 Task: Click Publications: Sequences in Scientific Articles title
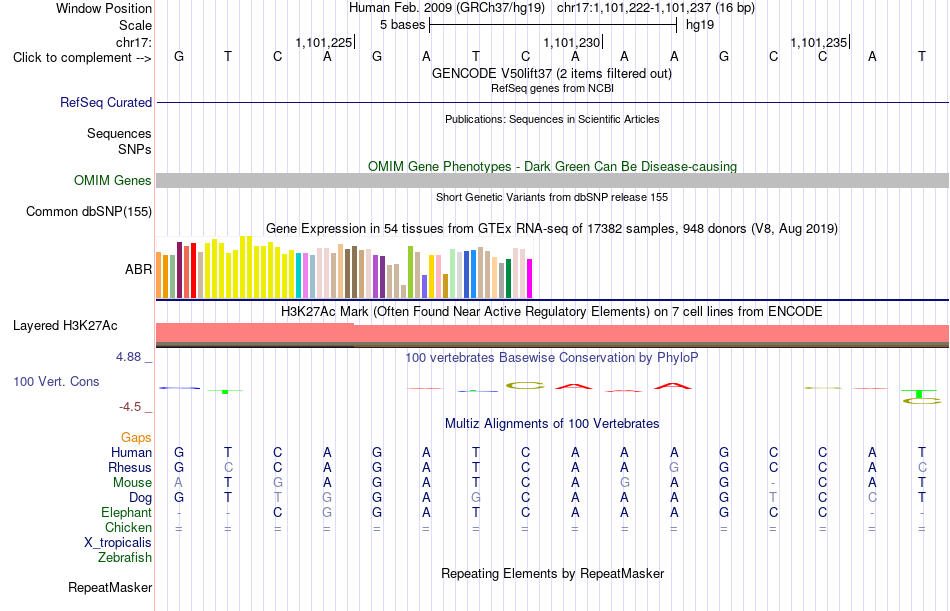[552, 119]
